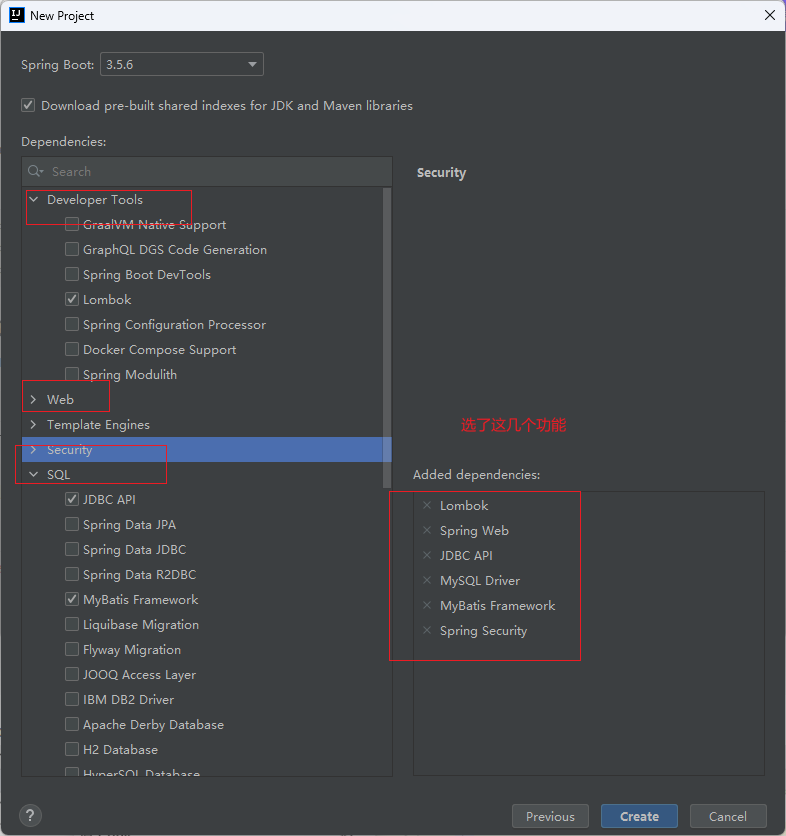Screen dimensions: 786x836
Task: Click the Previous button
Action: (x=550, y=816)
